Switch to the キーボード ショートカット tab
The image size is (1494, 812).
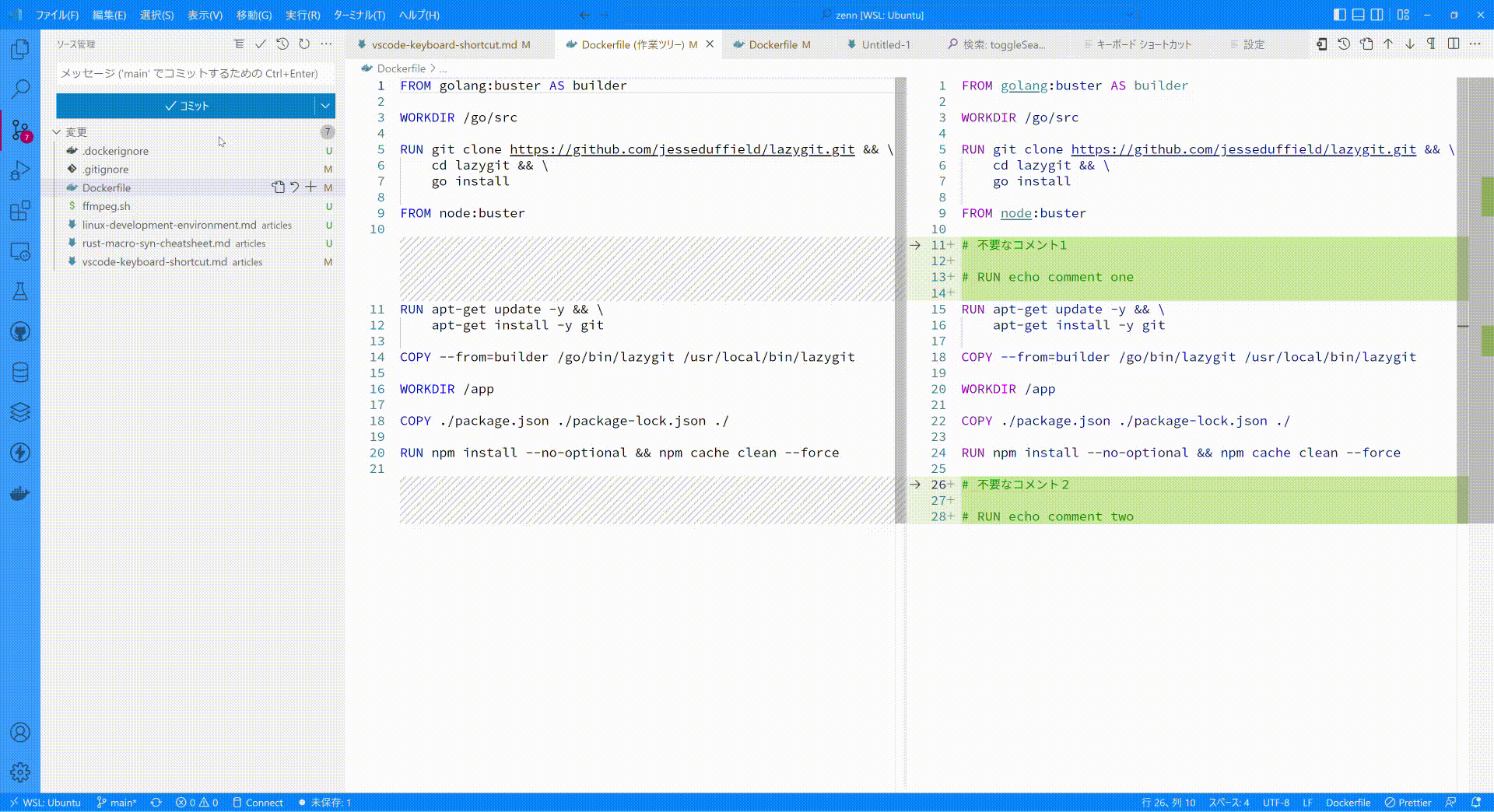[x=1143, y=44]
